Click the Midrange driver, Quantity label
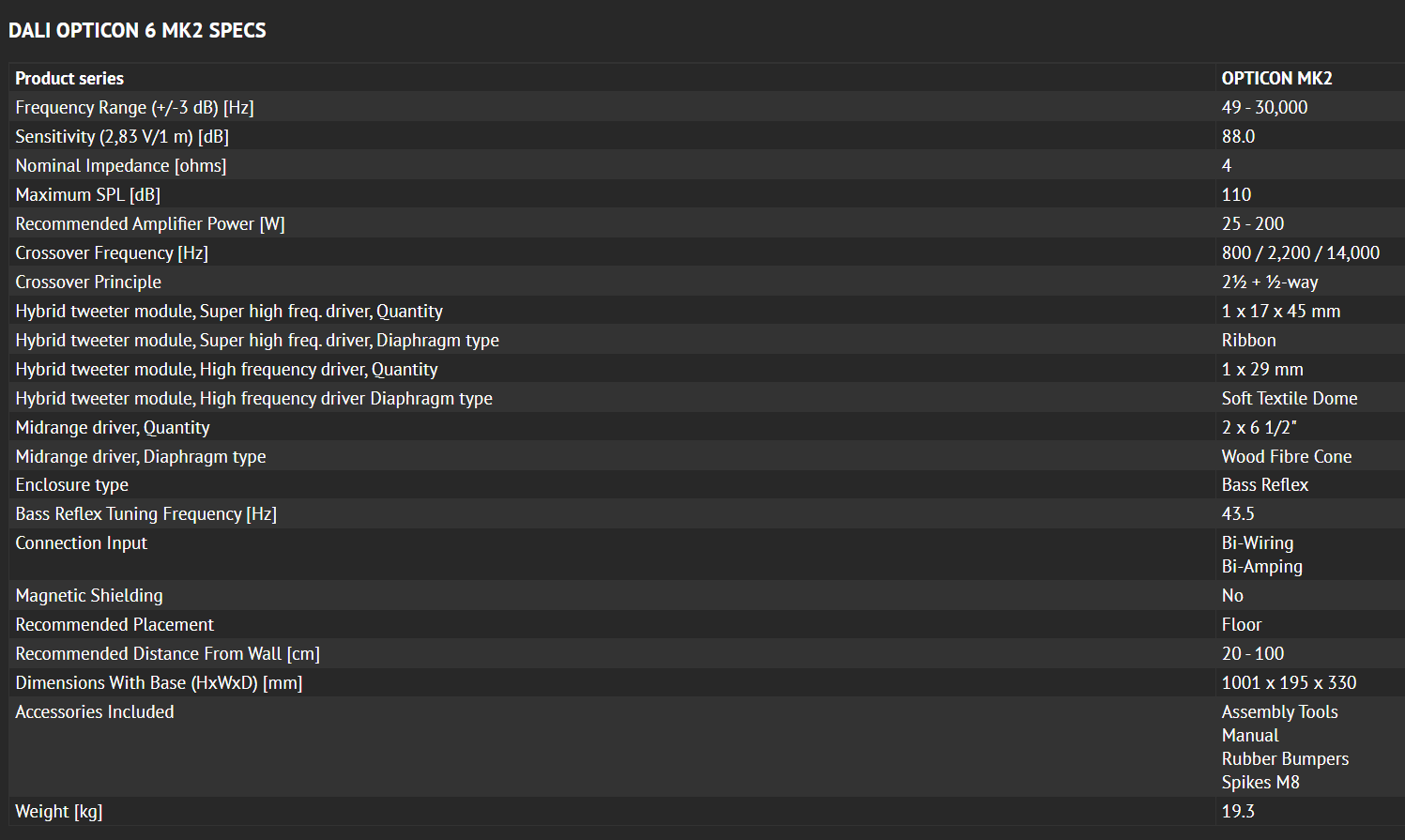The image size is (1405, 840). 113,428
